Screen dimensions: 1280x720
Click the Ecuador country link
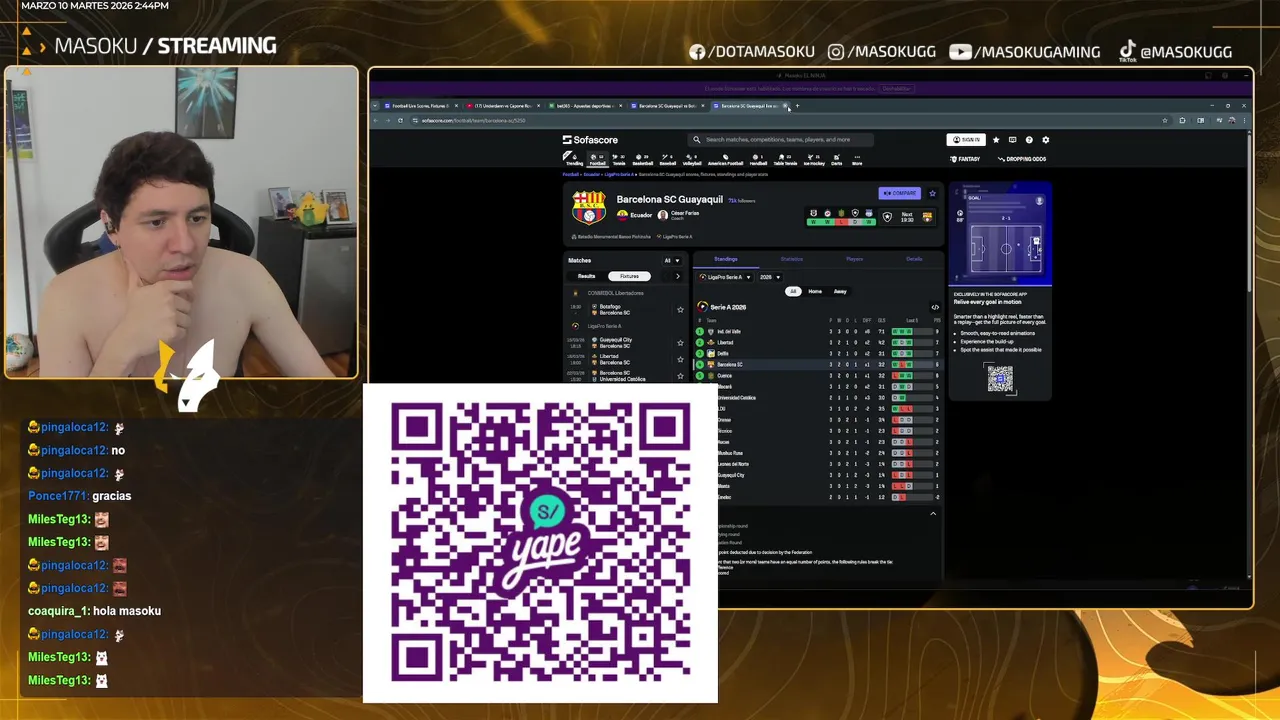634,215
